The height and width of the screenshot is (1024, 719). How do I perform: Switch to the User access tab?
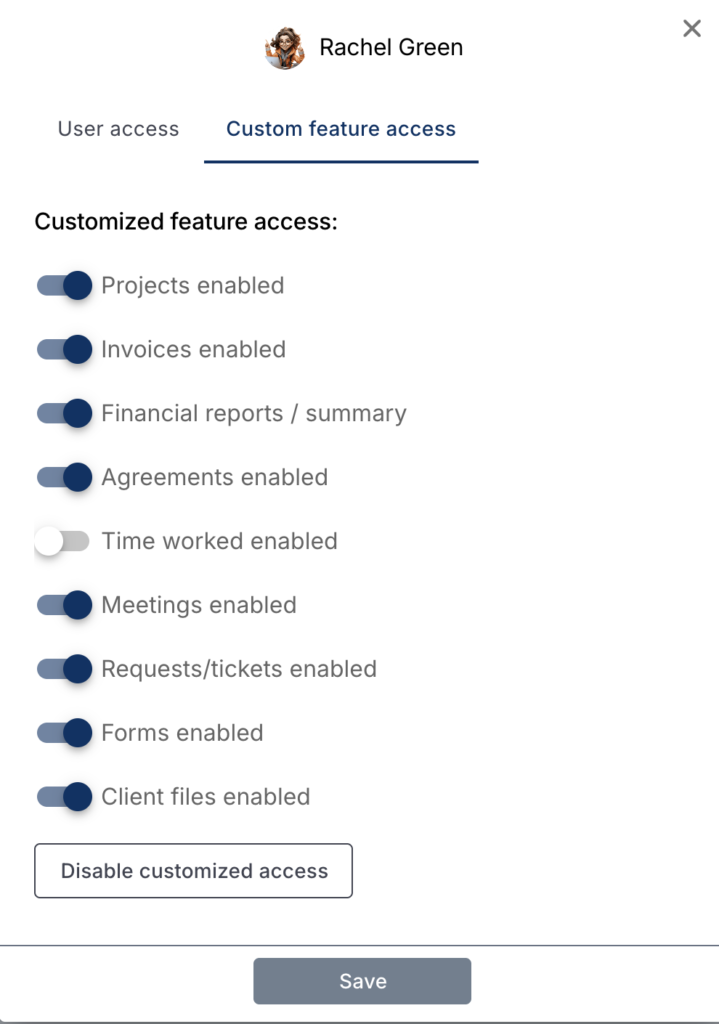coord(117,129)
